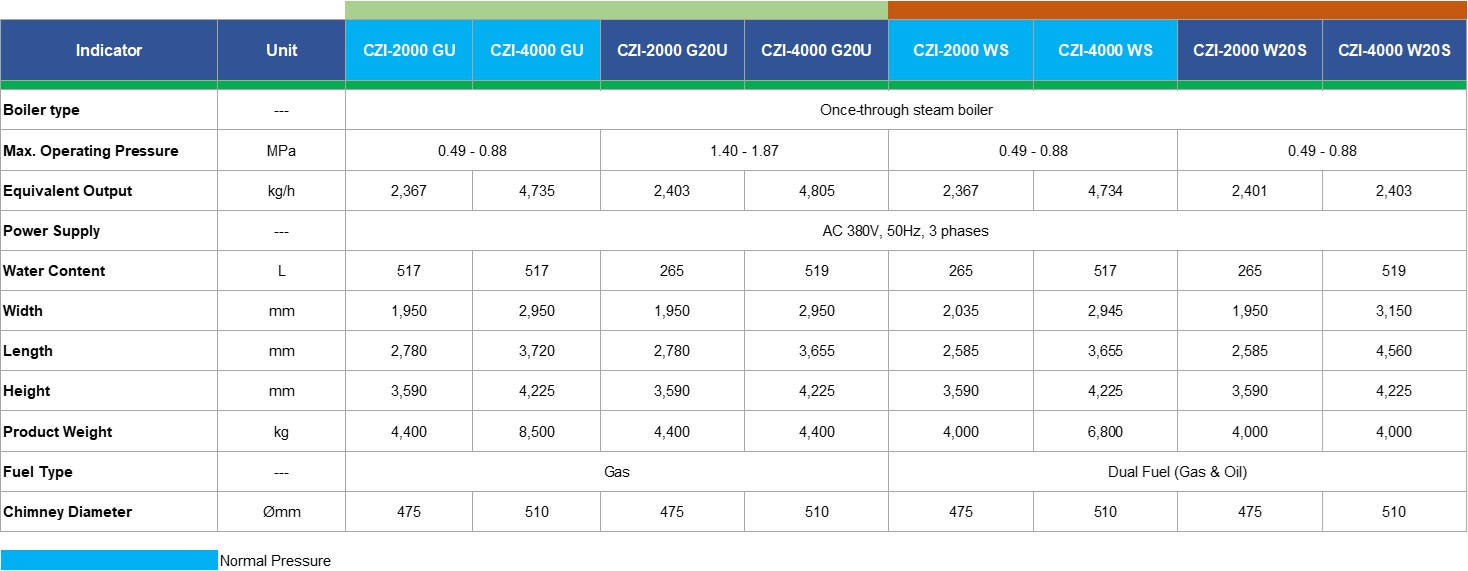This screenshot has width=1468, height=571.
Task: Select the AC 380V, 50Hz, 3 phases cell
Action: pyautogui.click(x=906, y=231)
